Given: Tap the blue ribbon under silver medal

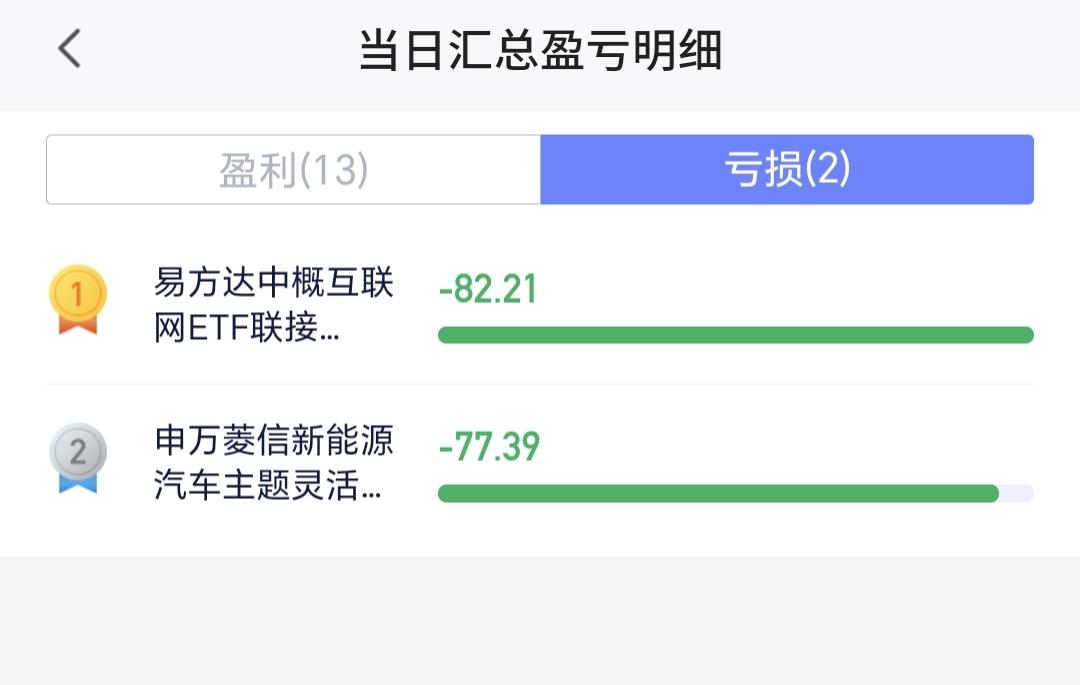Looking at the screenshot, I should [78, 483].
